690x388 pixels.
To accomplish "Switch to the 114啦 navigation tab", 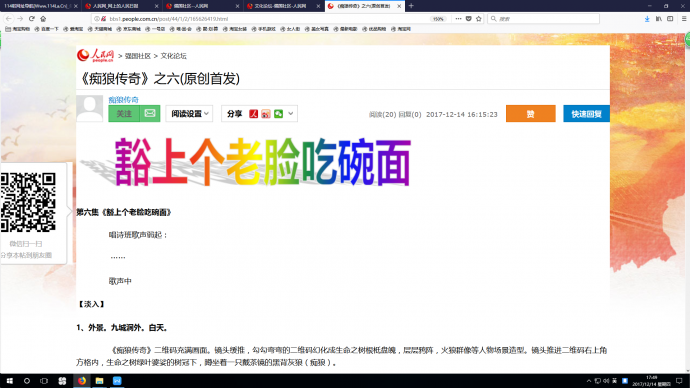I will [x=37, y=6].
